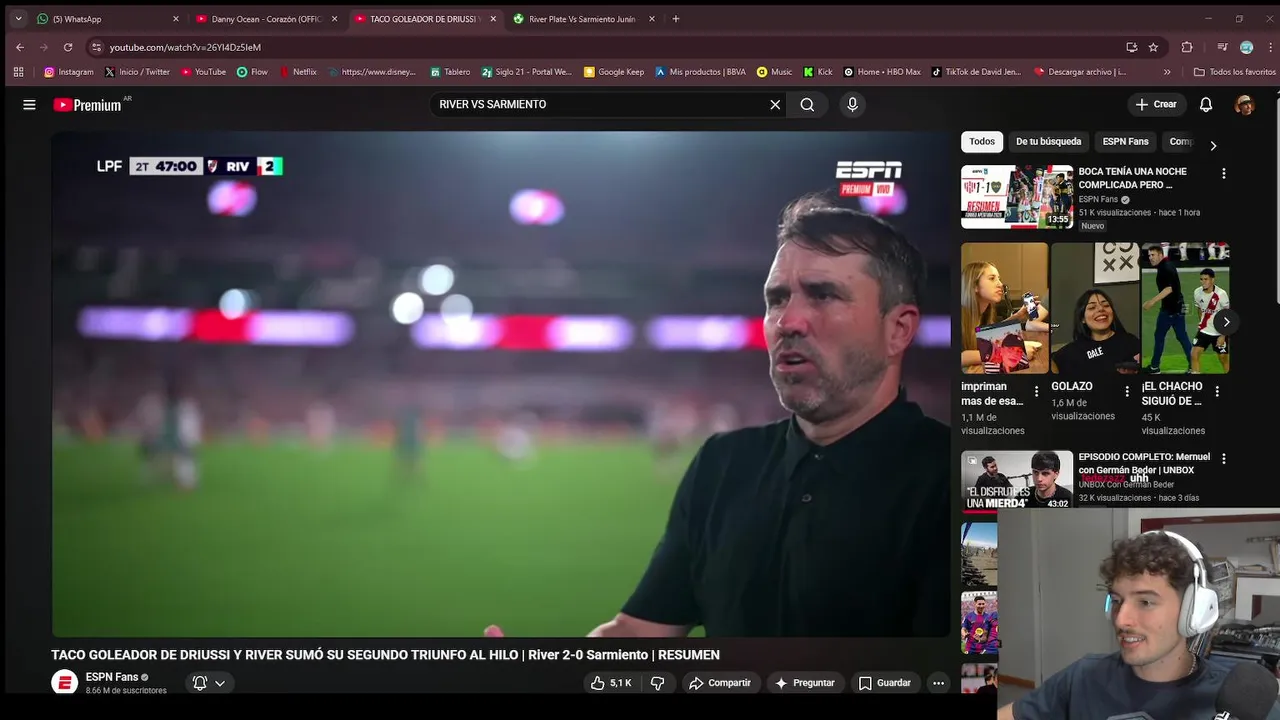
Task: Start voice search with the microphone icon
Action: coord(852,104)
